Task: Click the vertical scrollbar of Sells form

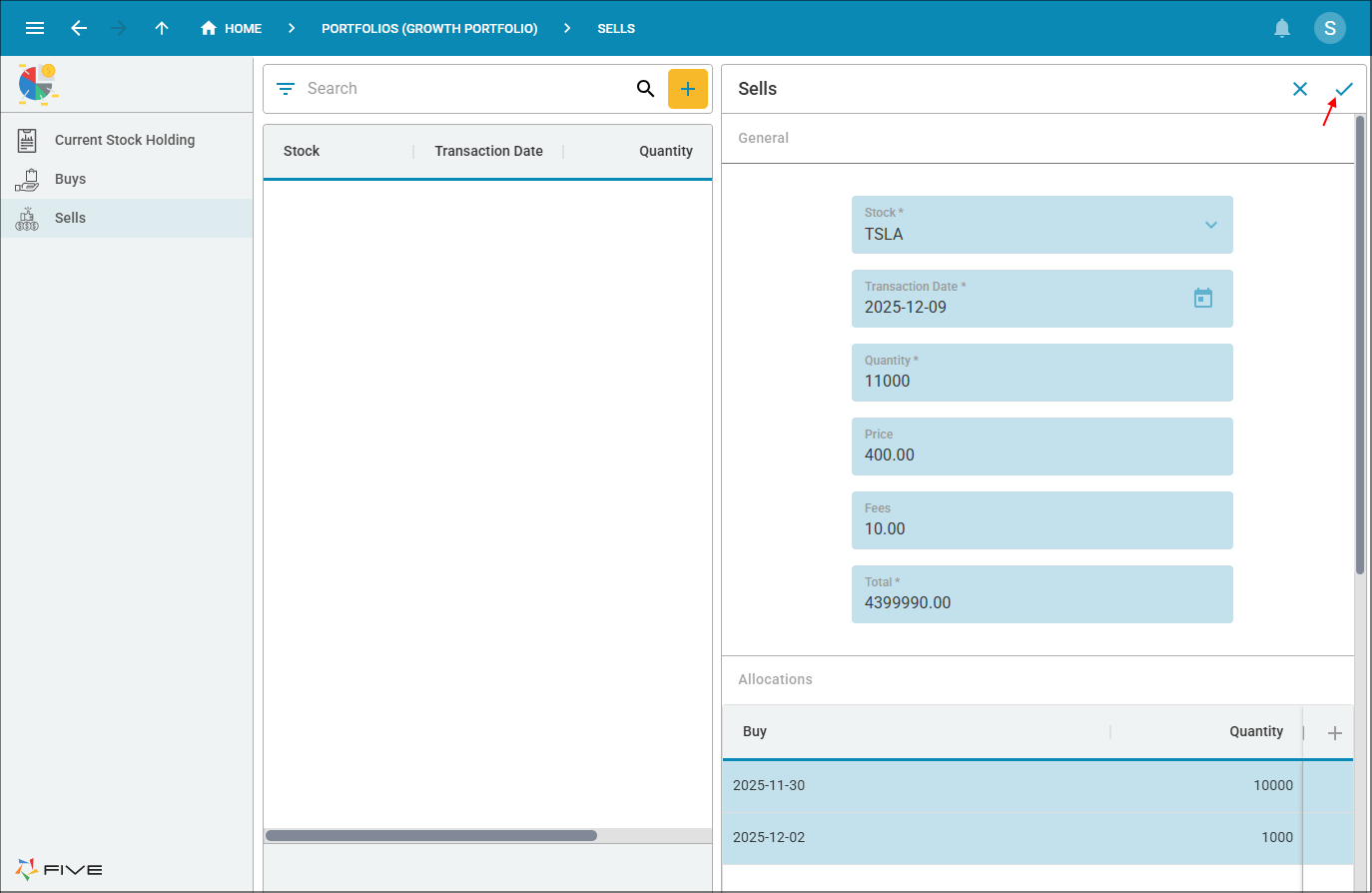Action: click(1360, 345)
